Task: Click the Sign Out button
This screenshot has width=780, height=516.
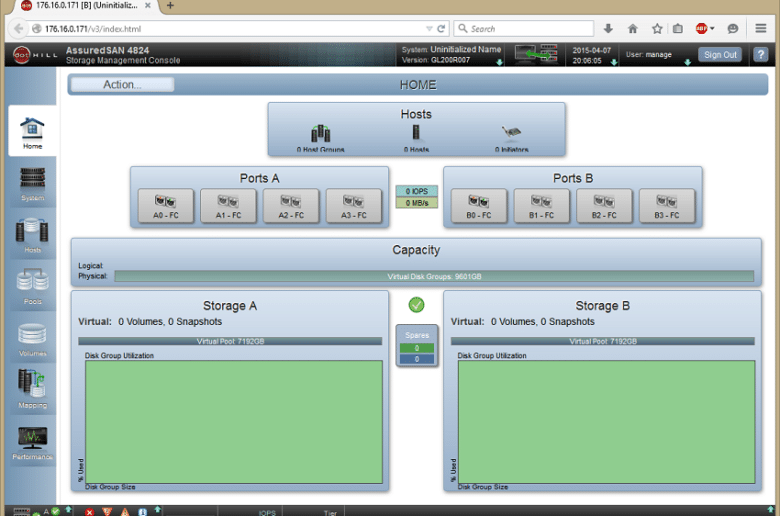Action: click(x=720, y=55)
